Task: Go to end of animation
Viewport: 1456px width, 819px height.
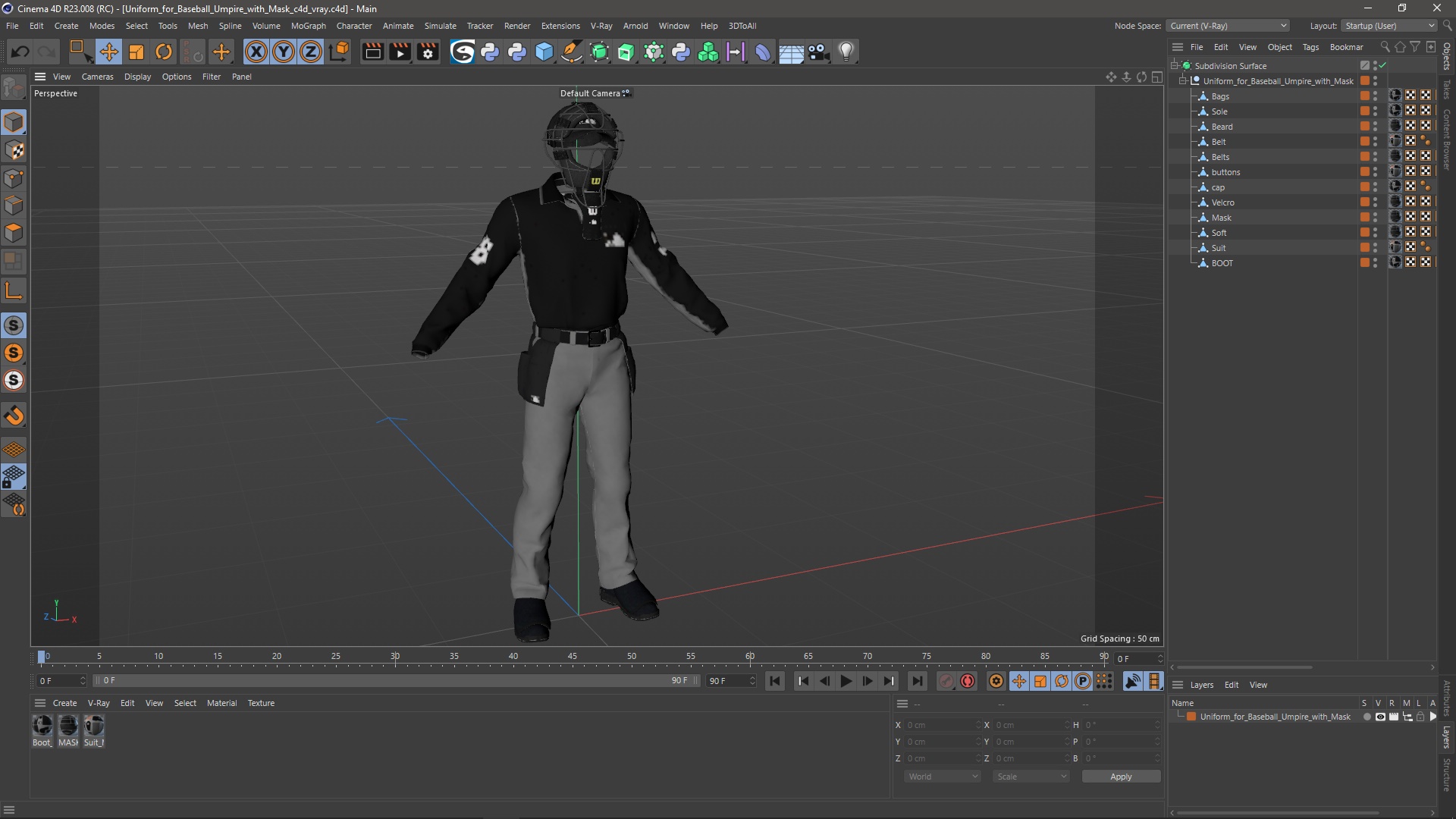Action: pos(917,681)
